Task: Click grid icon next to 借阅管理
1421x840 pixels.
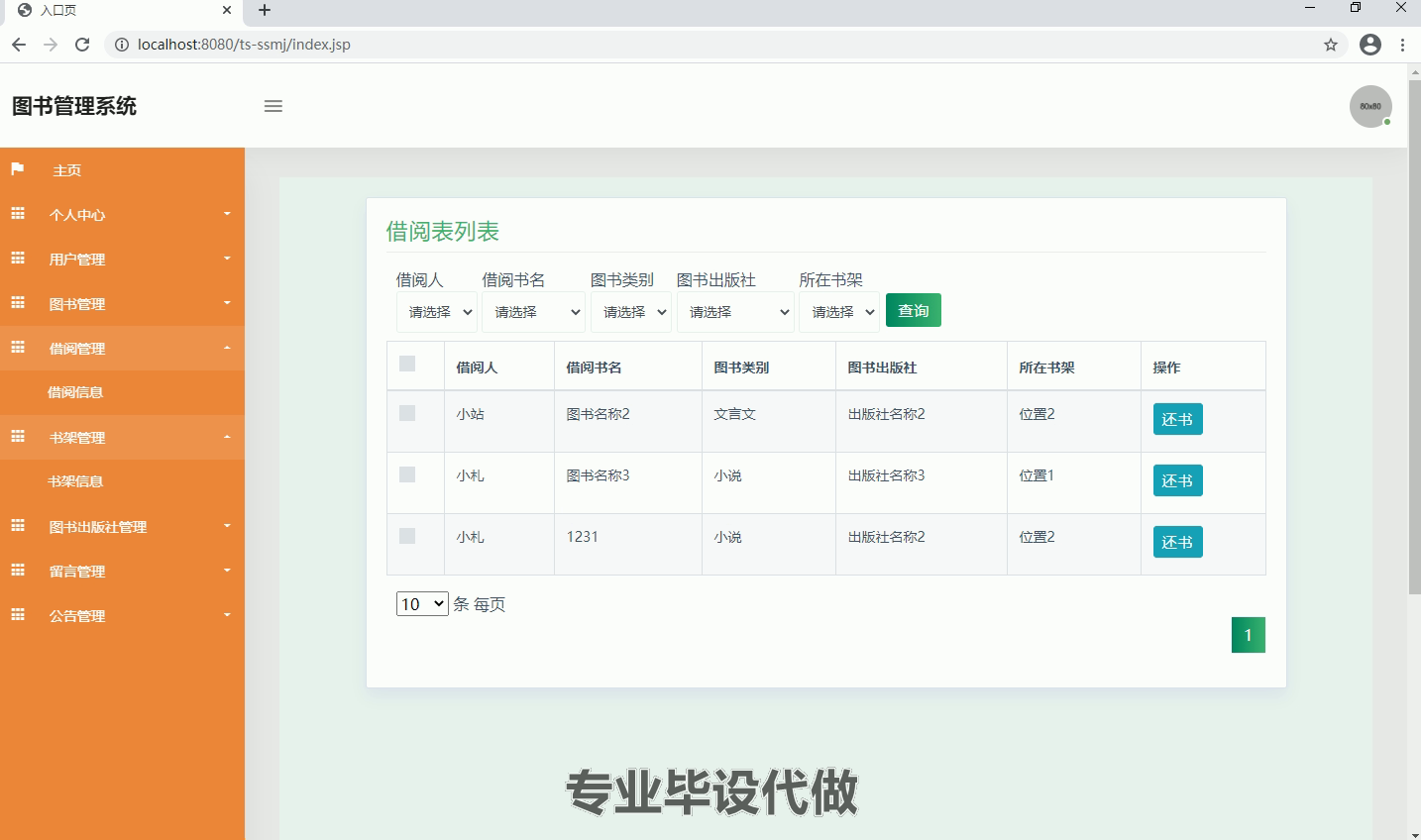Action: [x=18, y=348]
